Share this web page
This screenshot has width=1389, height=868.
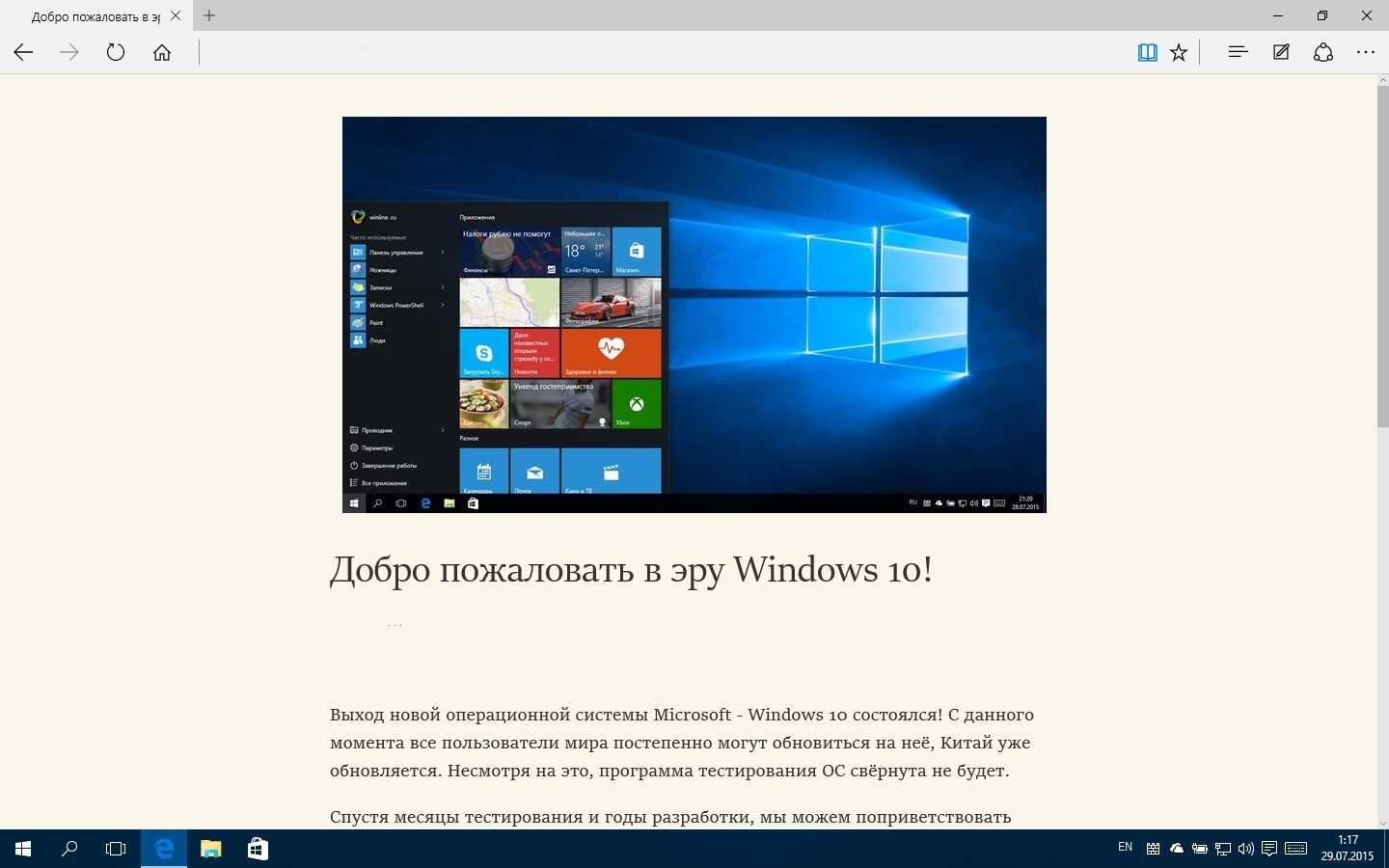(x=1323, y=52)
